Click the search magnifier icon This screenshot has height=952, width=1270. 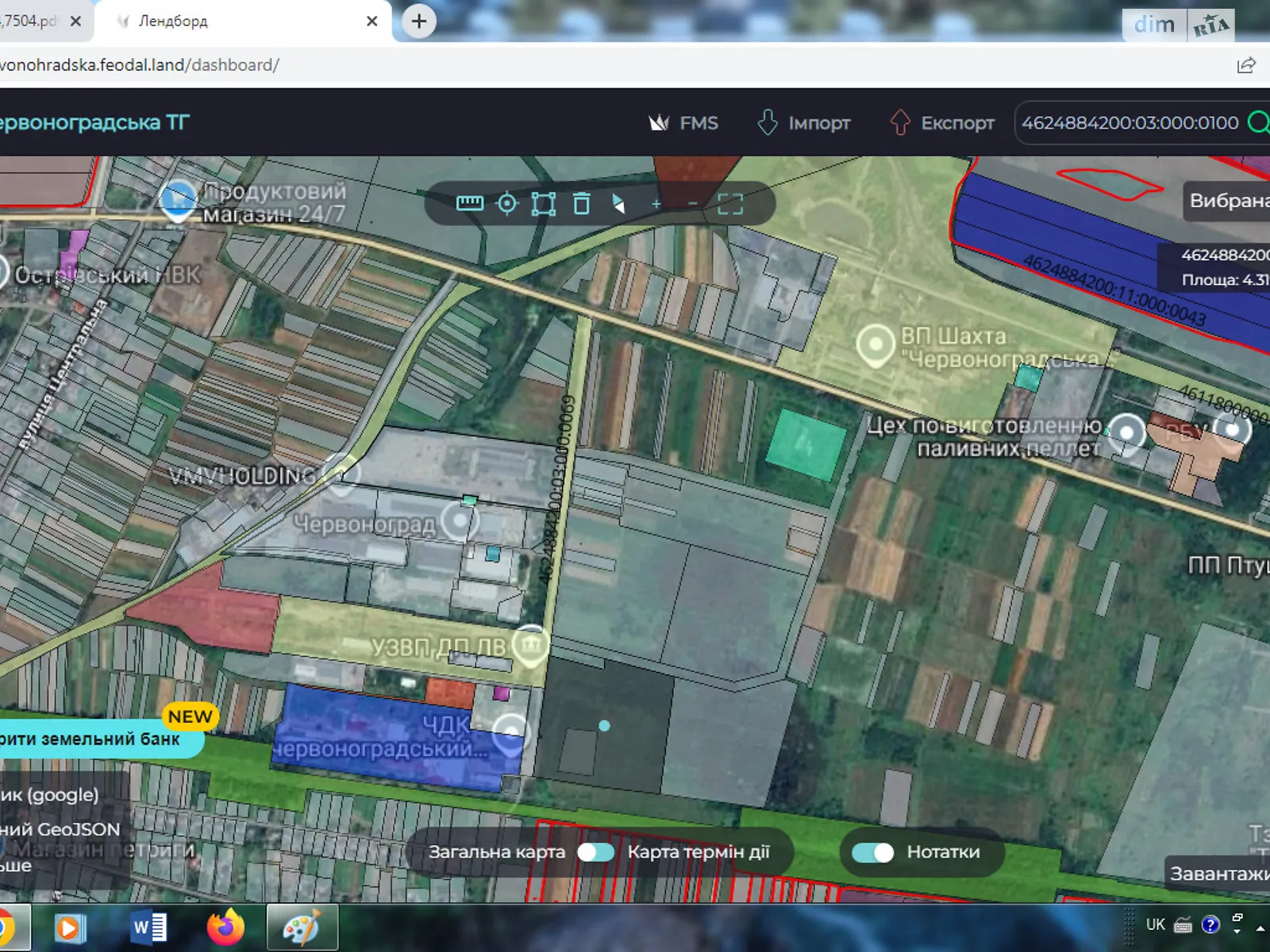(1258, 123)
